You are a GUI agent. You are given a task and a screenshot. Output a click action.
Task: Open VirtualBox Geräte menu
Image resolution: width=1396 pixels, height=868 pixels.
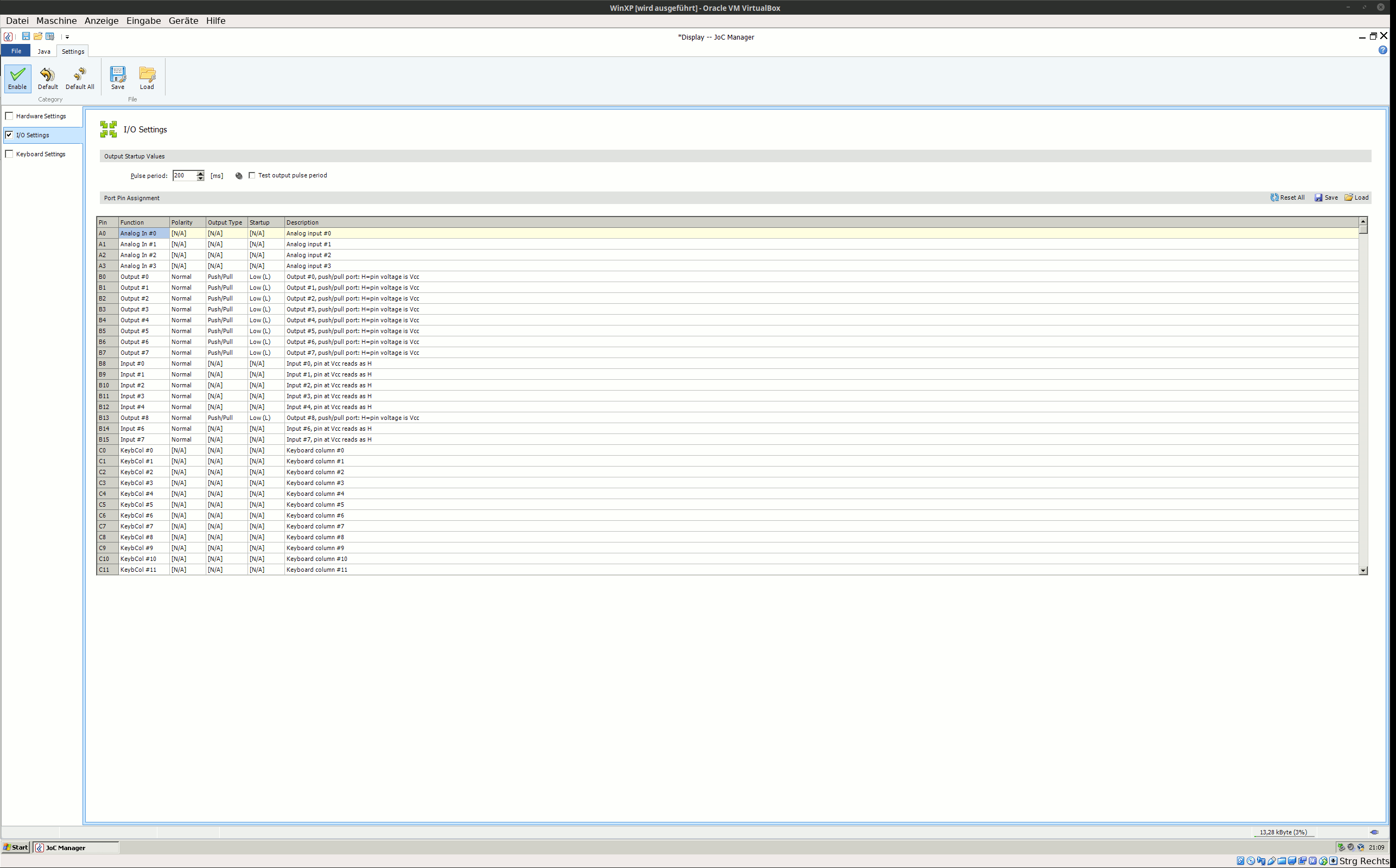(x=183, y=21)
